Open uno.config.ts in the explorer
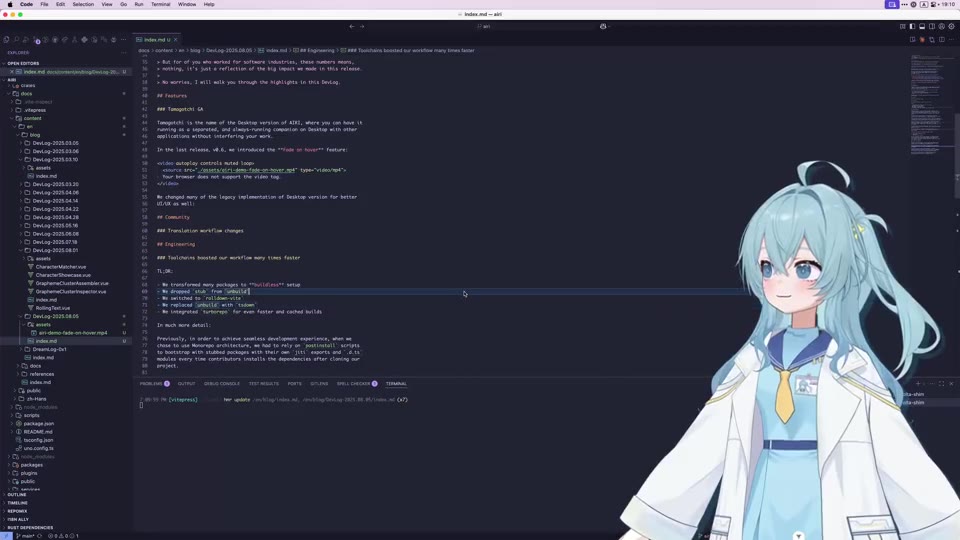Viewport: 960px width, 540px height. [39, 448]
